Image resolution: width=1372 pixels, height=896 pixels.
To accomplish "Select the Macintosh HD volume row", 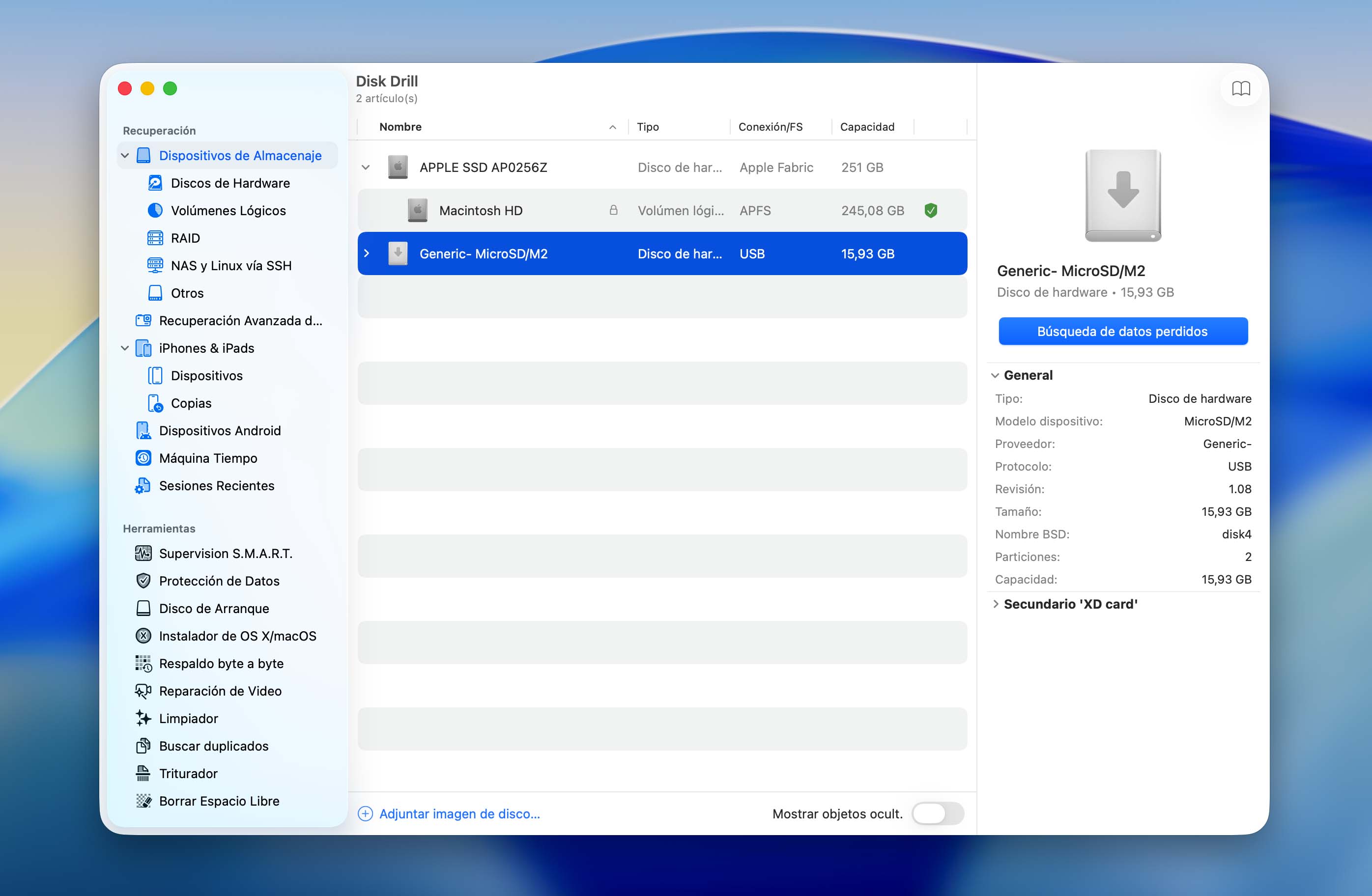I will coord(662,210).
